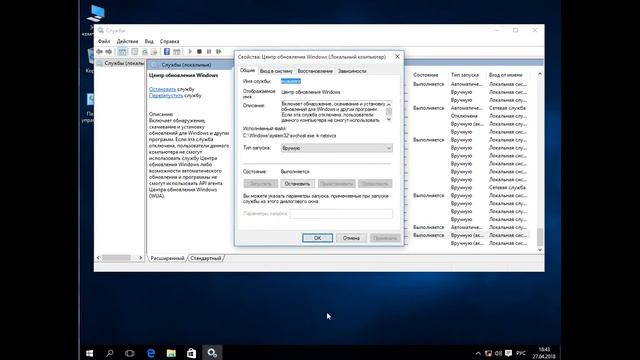640x360 pixels.
Task: Click the Продолжить button
Action: (375, 184)
